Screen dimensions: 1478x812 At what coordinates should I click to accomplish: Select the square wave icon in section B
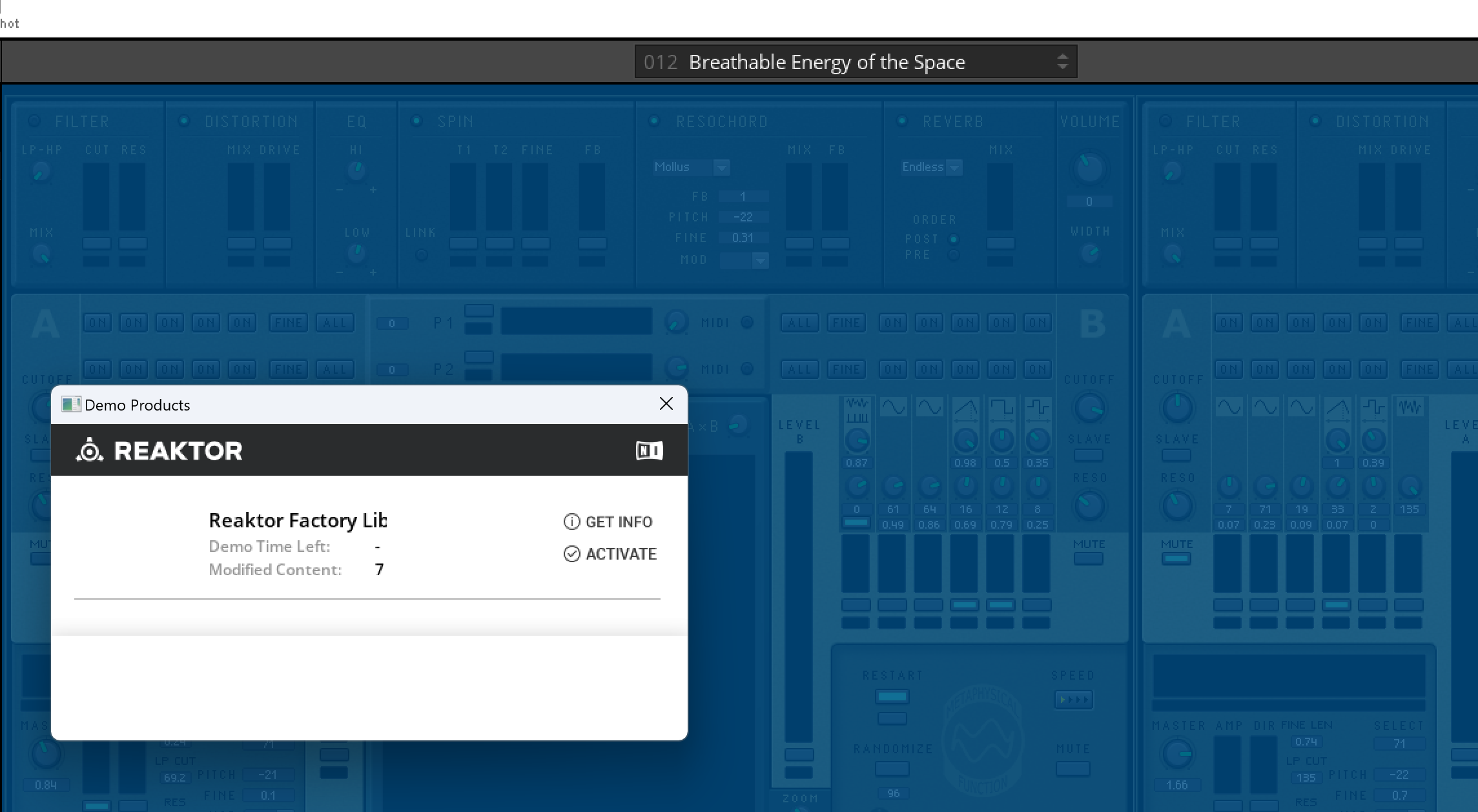(x=1001, y=407)
